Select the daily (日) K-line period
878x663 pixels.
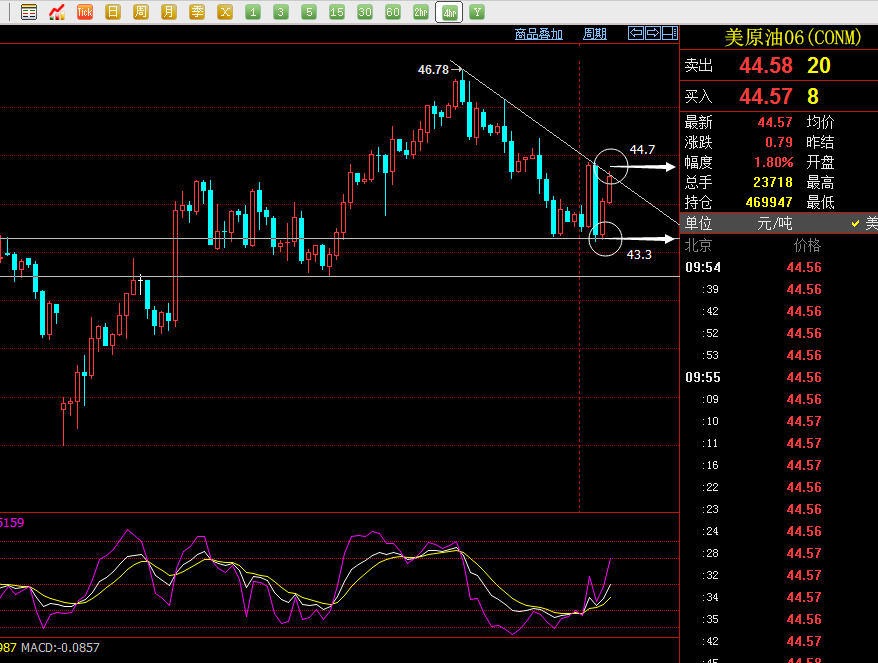pos(113,12)
